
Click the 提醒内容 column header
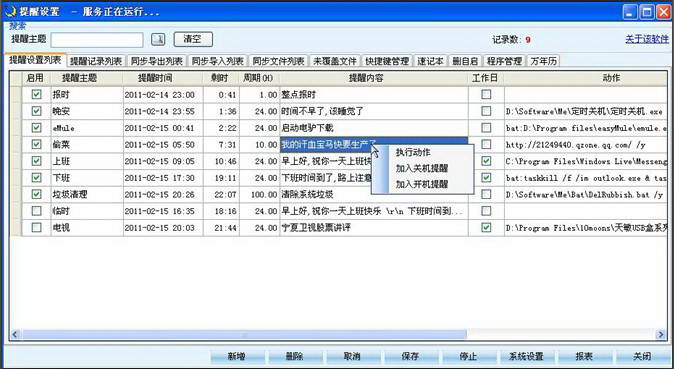coord(374,78)
